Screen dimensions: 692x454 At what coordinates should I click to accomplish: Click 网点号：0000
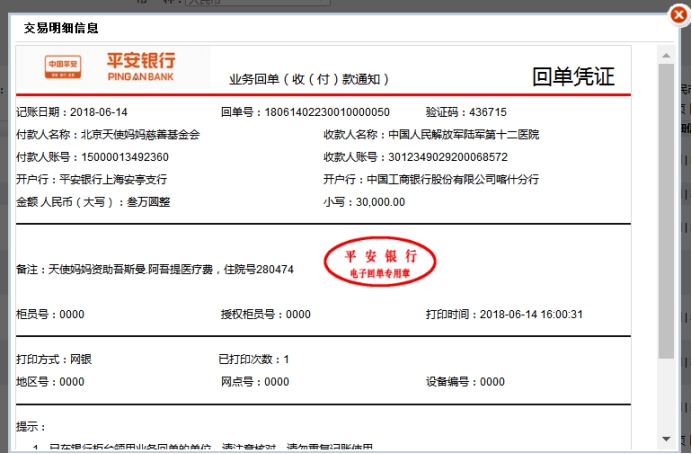[255, 382]
